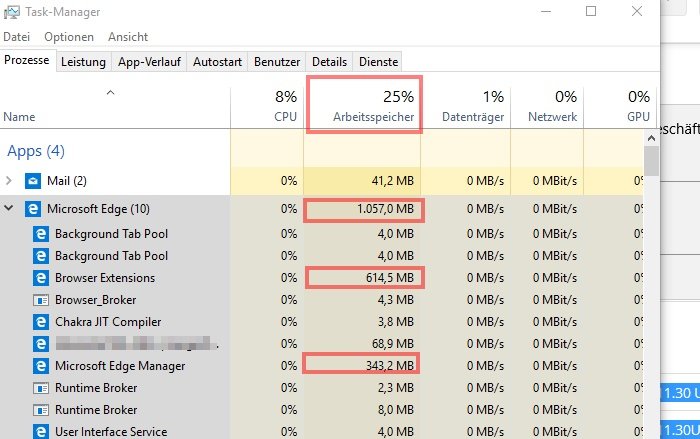Viewport: 700px width, 439px height.
Task: Click the scrollbar up arrow
Action: (651, 138)
